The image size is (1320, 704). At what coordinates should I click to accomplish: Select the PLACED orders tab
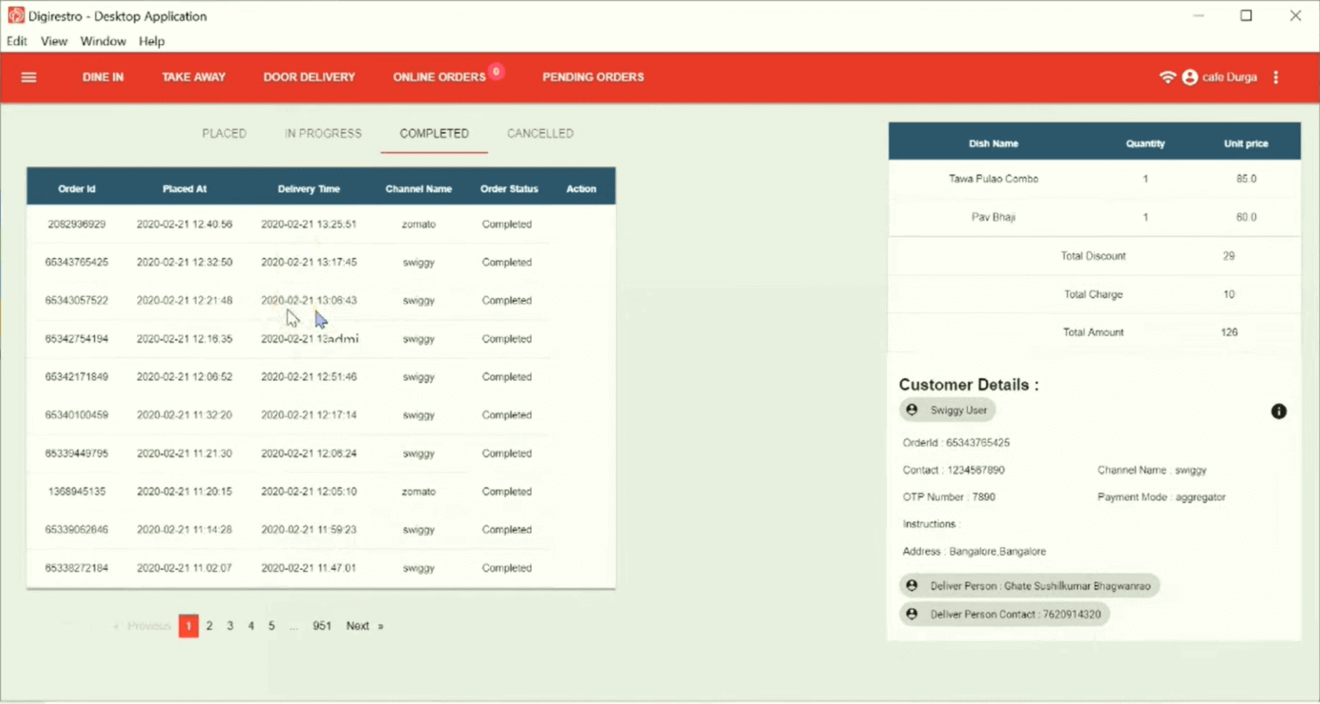(x=224, y=132)
